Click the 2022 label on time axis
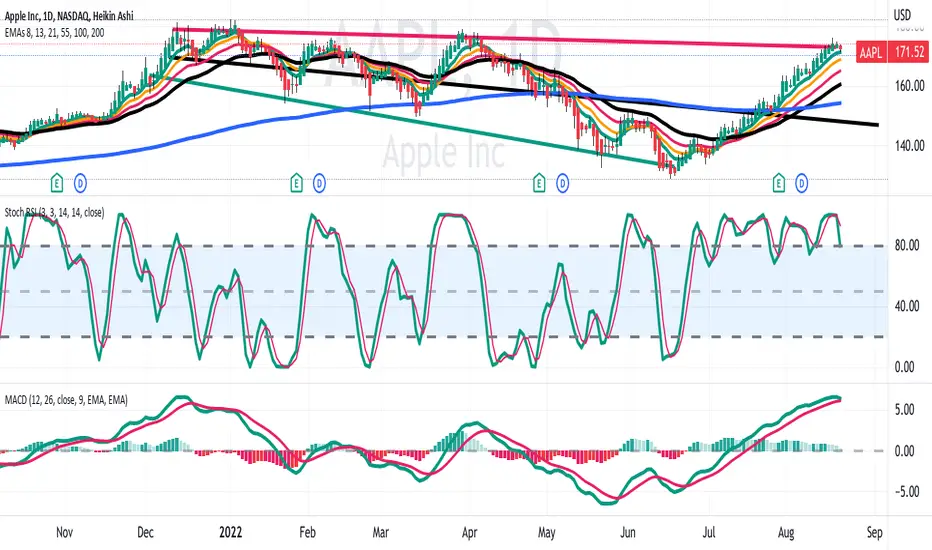The height and width of the screenshot is (550, 932). 231,532
